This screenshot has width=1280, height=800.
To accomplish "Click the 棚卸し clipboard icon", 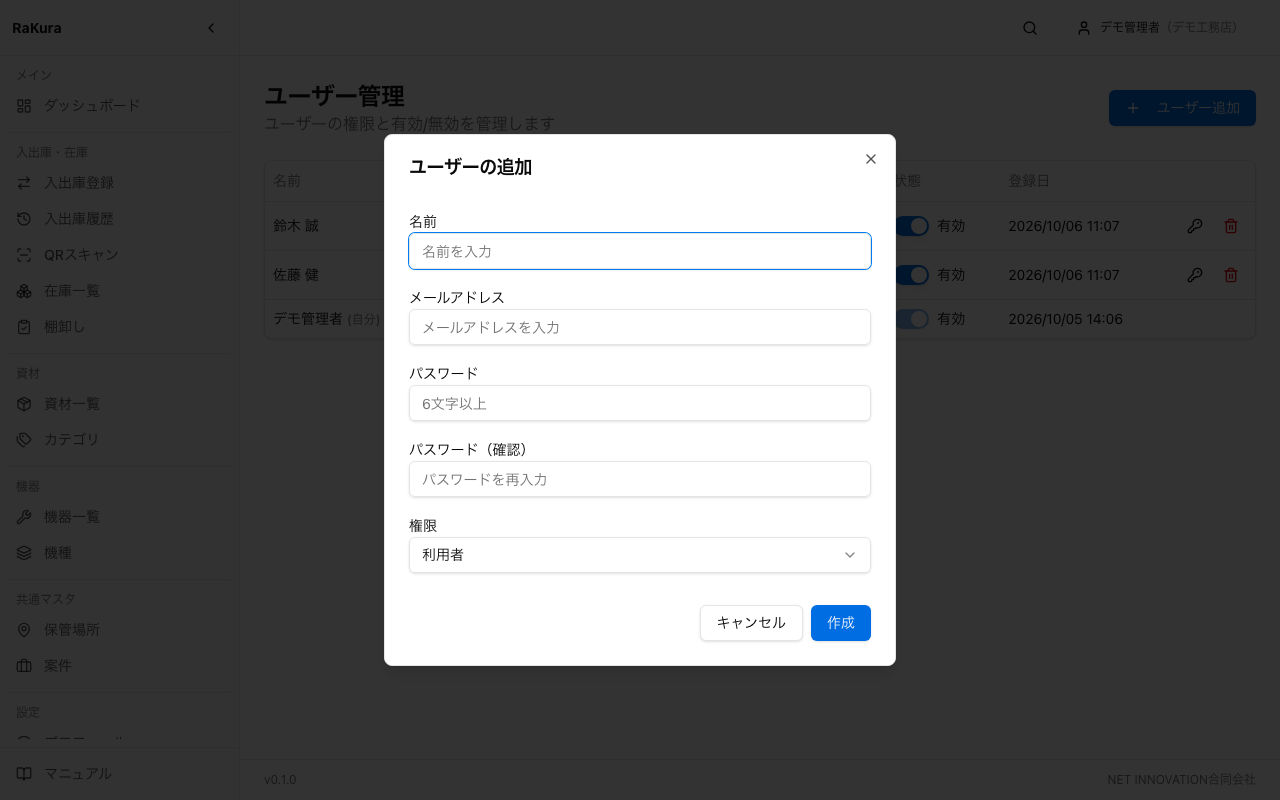I will coord(24,327).
